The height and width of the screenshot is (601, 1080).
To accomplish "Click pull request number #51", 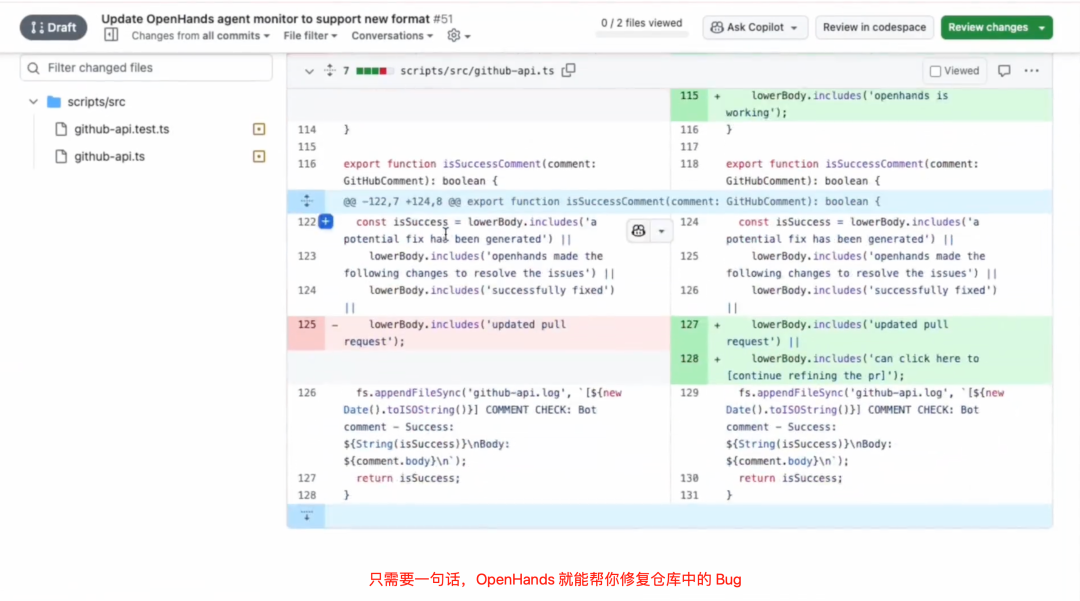I will coord(443,19).
